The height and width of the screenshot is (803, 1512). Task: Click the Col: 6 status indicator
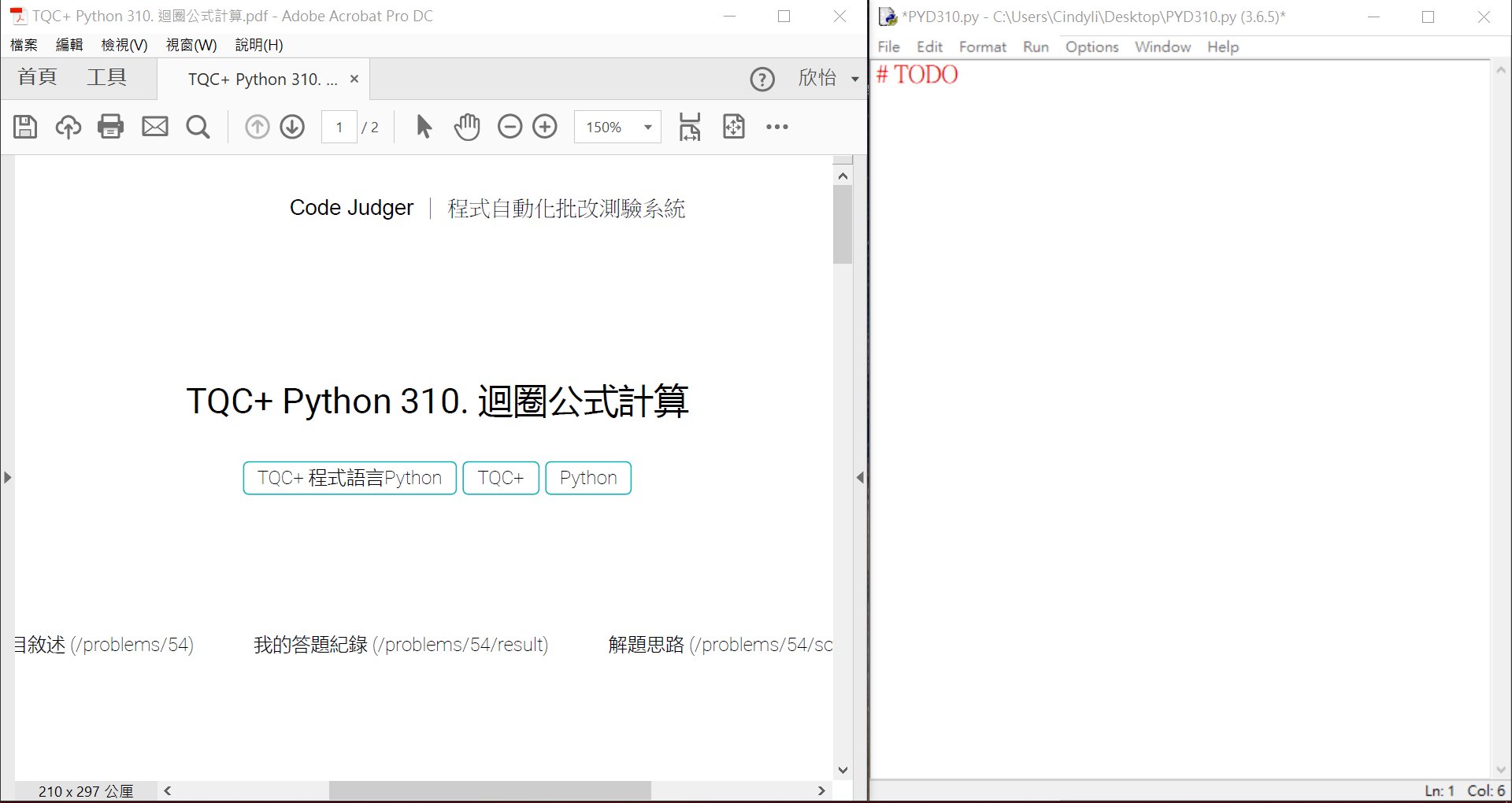click(1486, 790)
